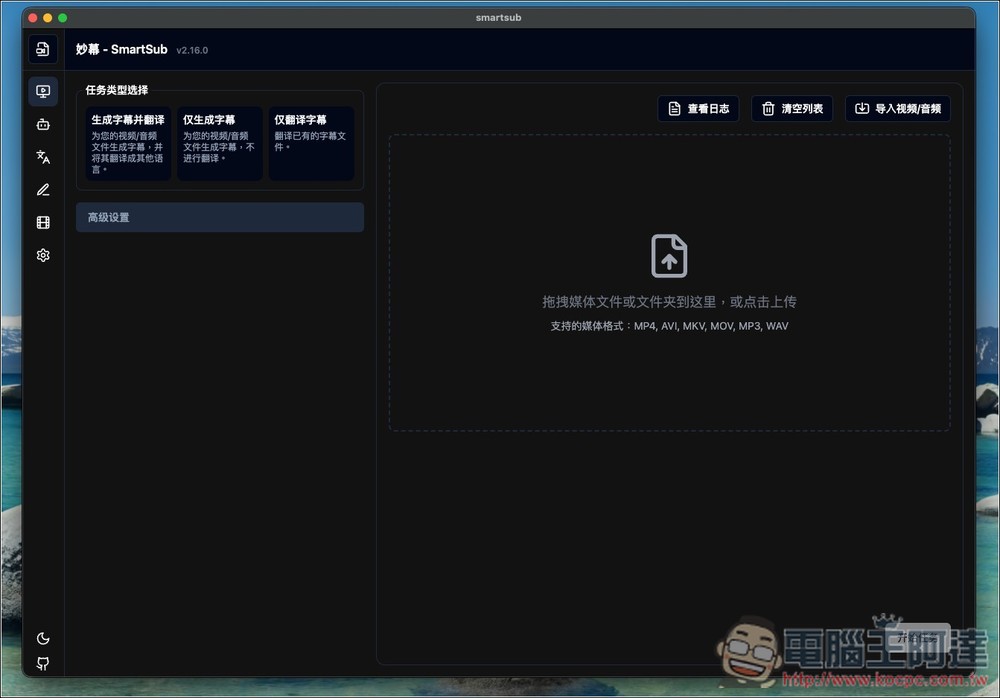This screenshot has height=698, width=1000.
Task: Open the subtitle editing pen icon
Action: (x=43, y=189)
